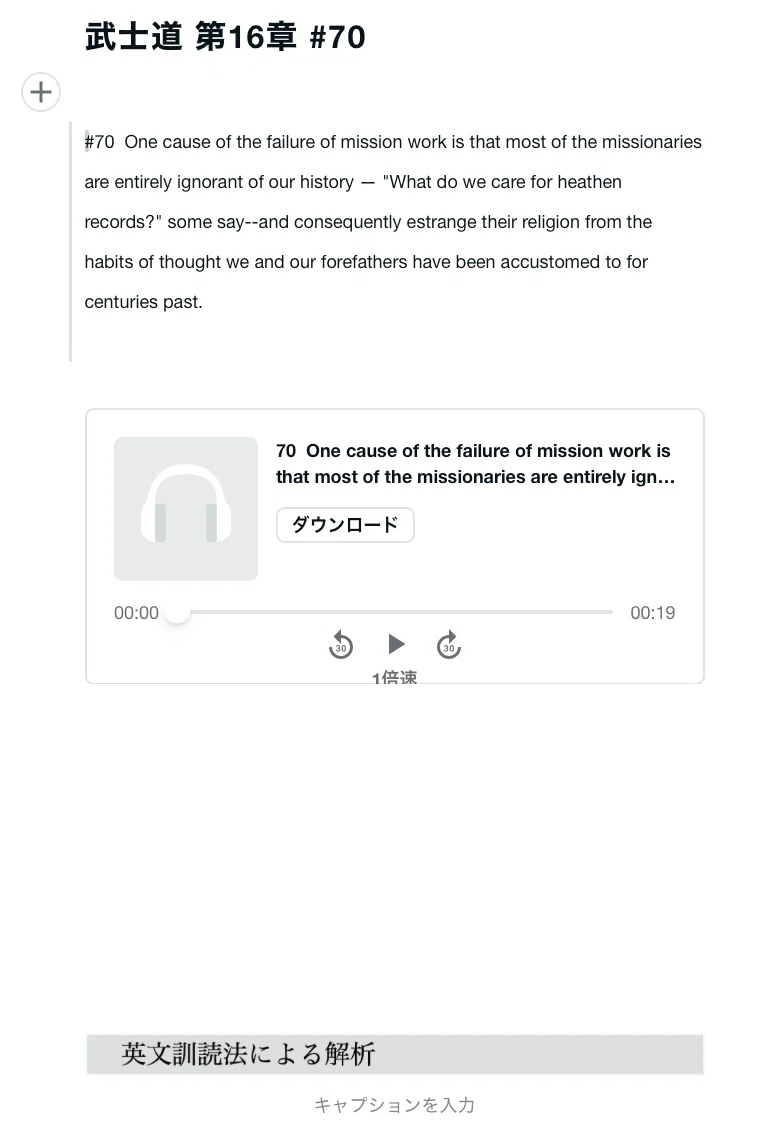This screenshot has height=1142, width=762.
Task: Skip audio forward 30 seconds
Action: pos(449,645)
